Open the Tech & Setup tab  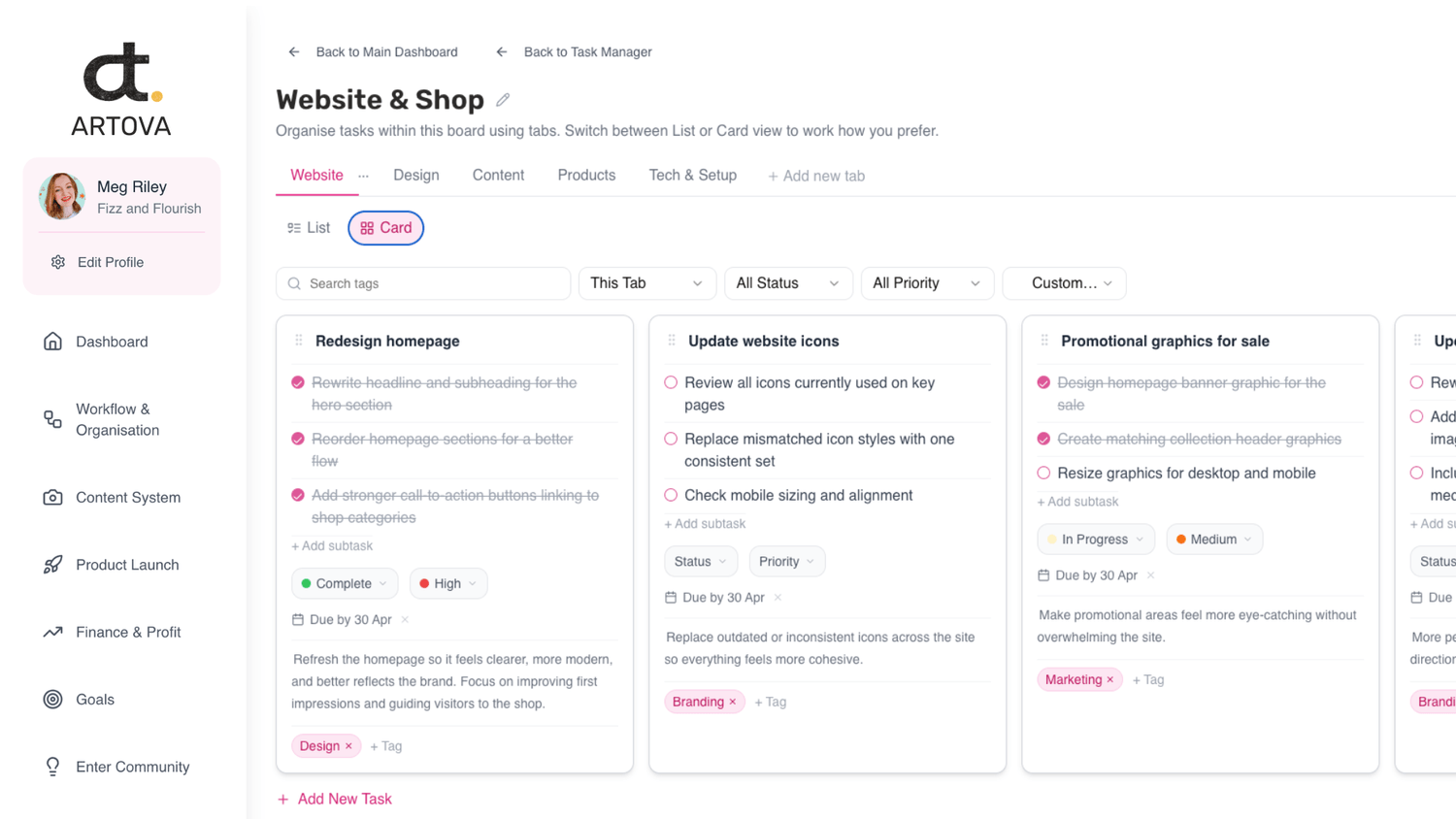pyautogui.click(x=692, y=176)
